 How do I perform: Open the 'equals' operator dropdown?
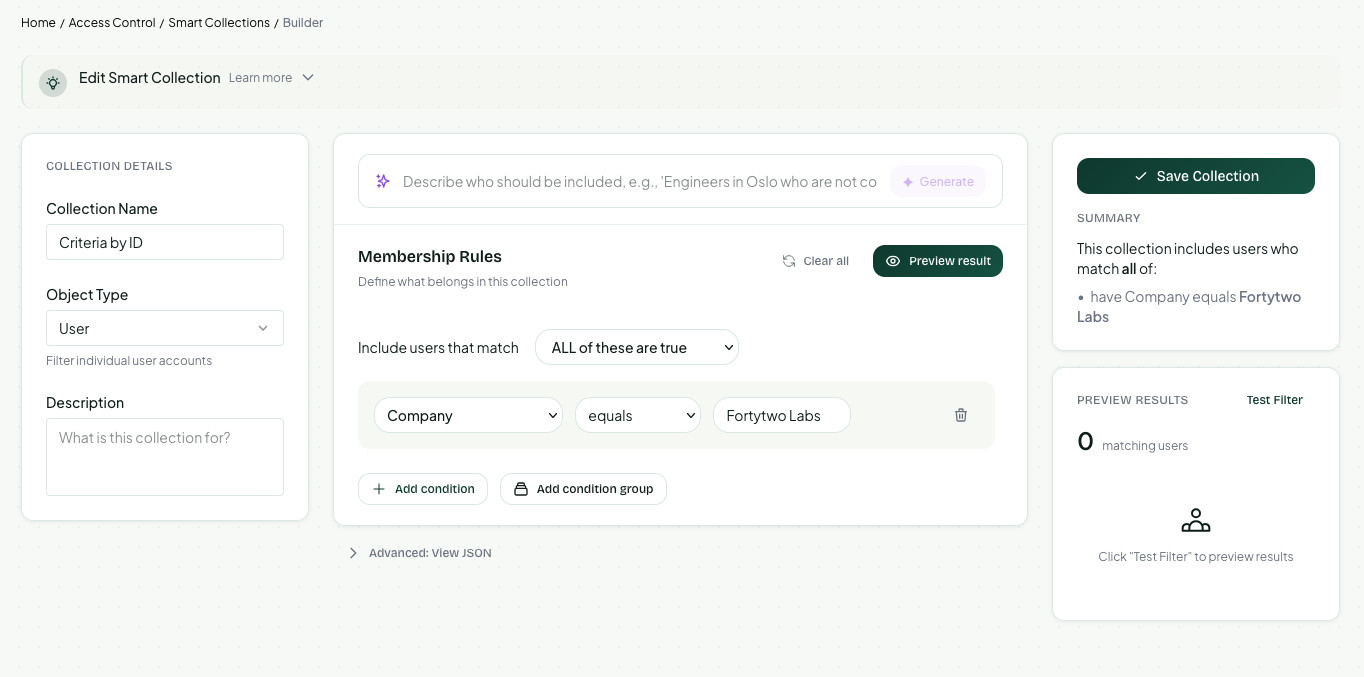(x=637, y=415)
